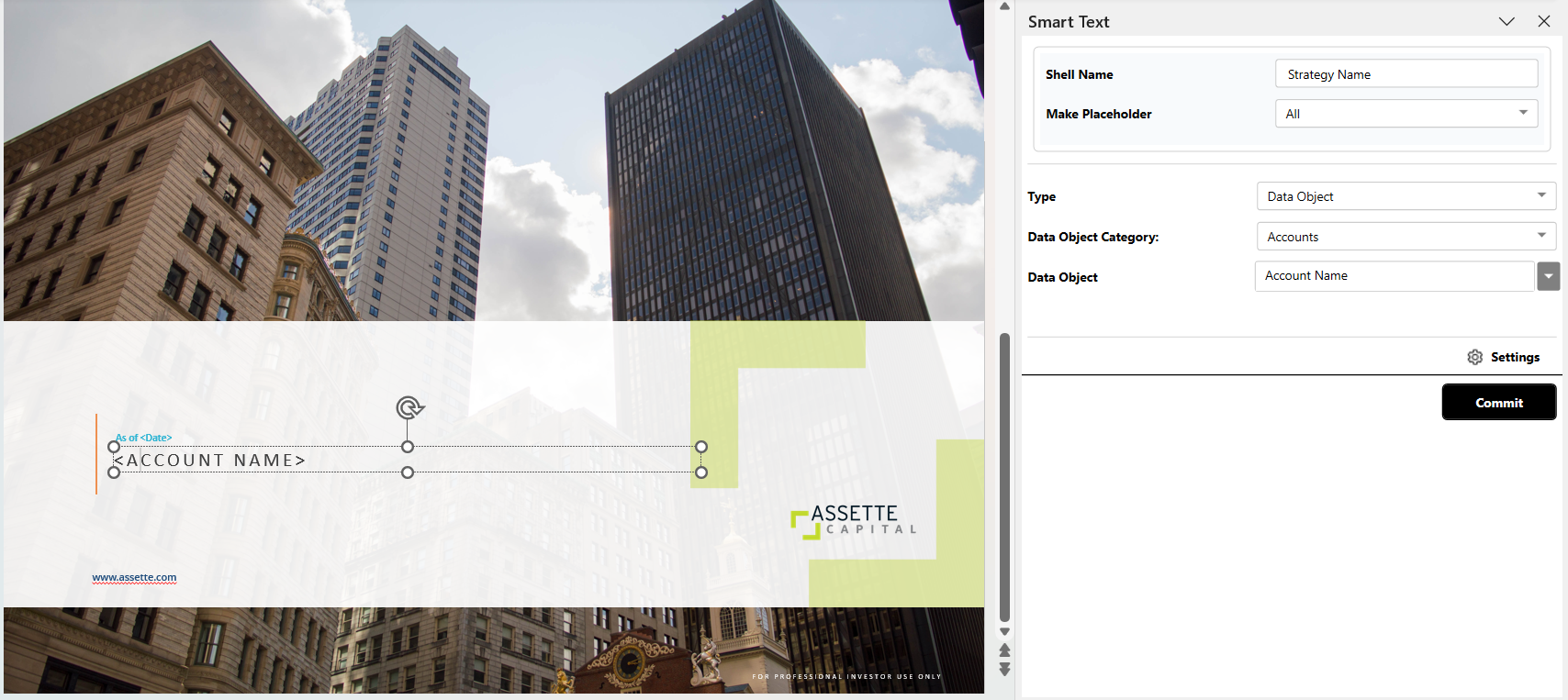Viewport: 1568px width, 700px height.
Task: Click the scroll-up arrow of the slide scrollbar
Action: tap(1004, 6)
